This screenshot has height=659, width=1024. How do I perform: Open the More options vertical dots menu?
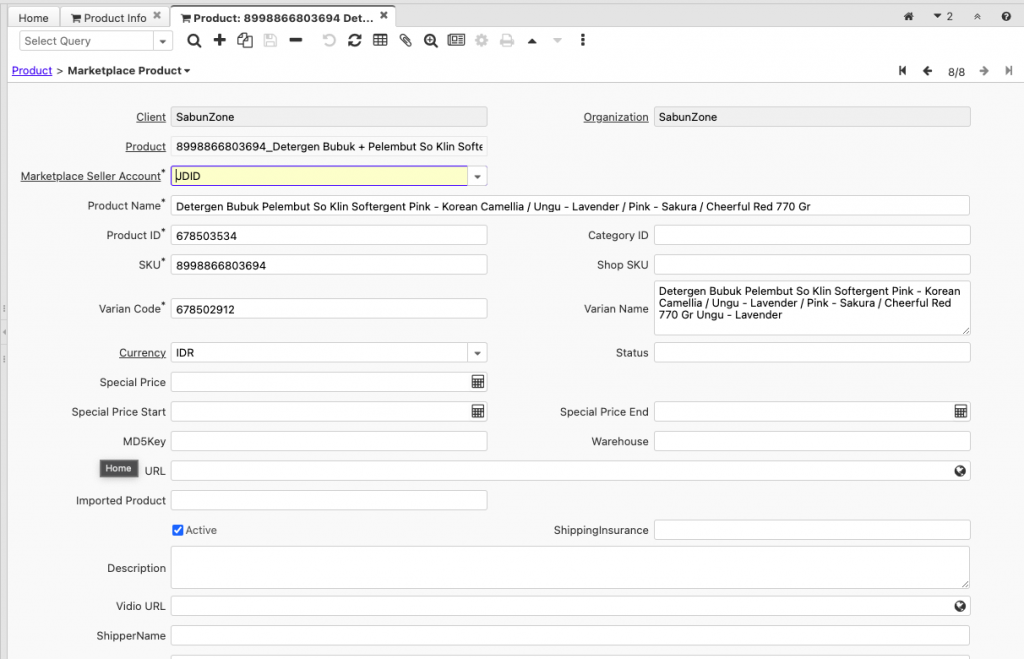pos(583,40)
